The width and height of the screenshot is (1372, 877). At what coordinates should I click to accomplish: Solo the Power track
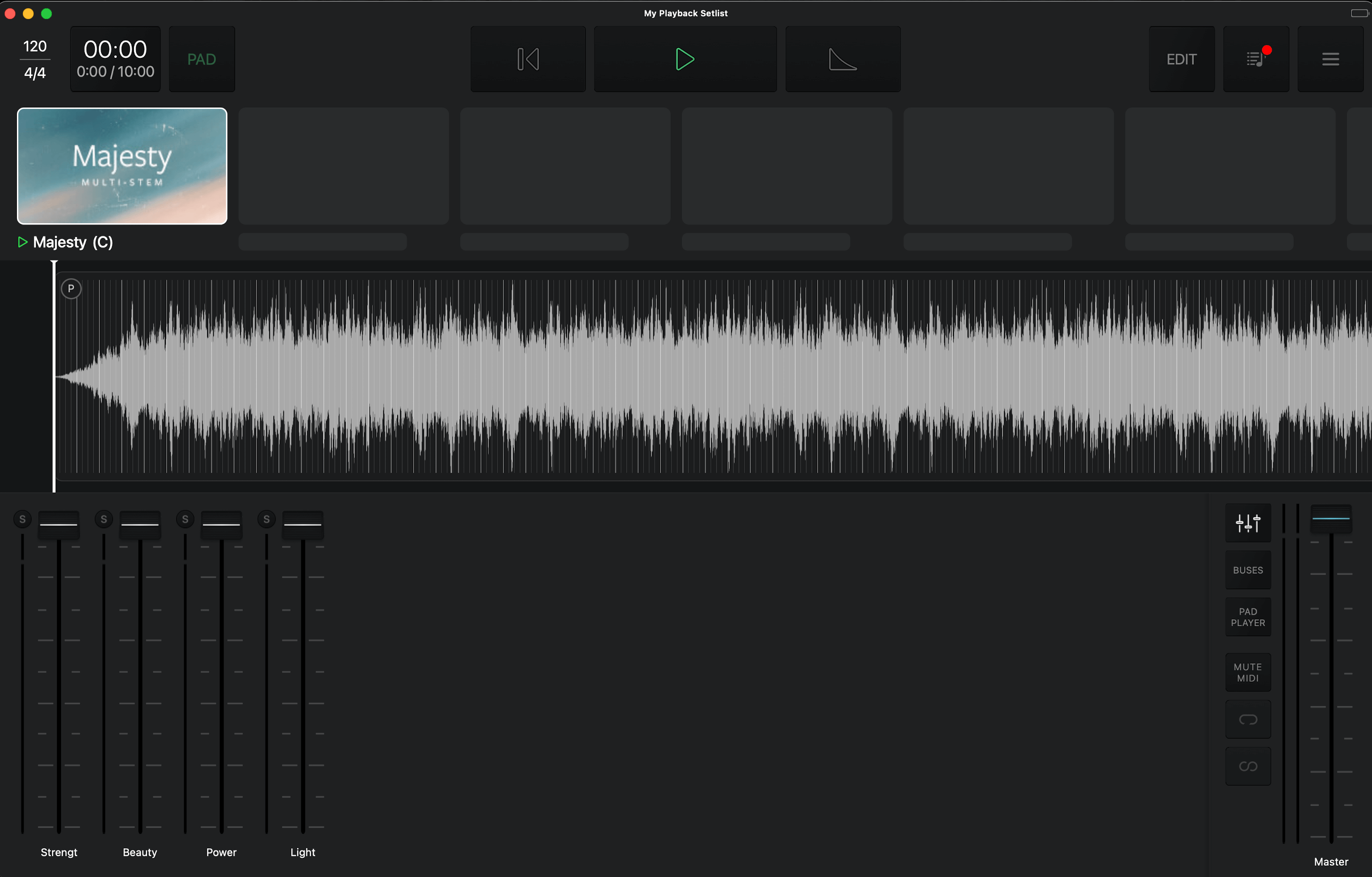click(x=185, y=519)
